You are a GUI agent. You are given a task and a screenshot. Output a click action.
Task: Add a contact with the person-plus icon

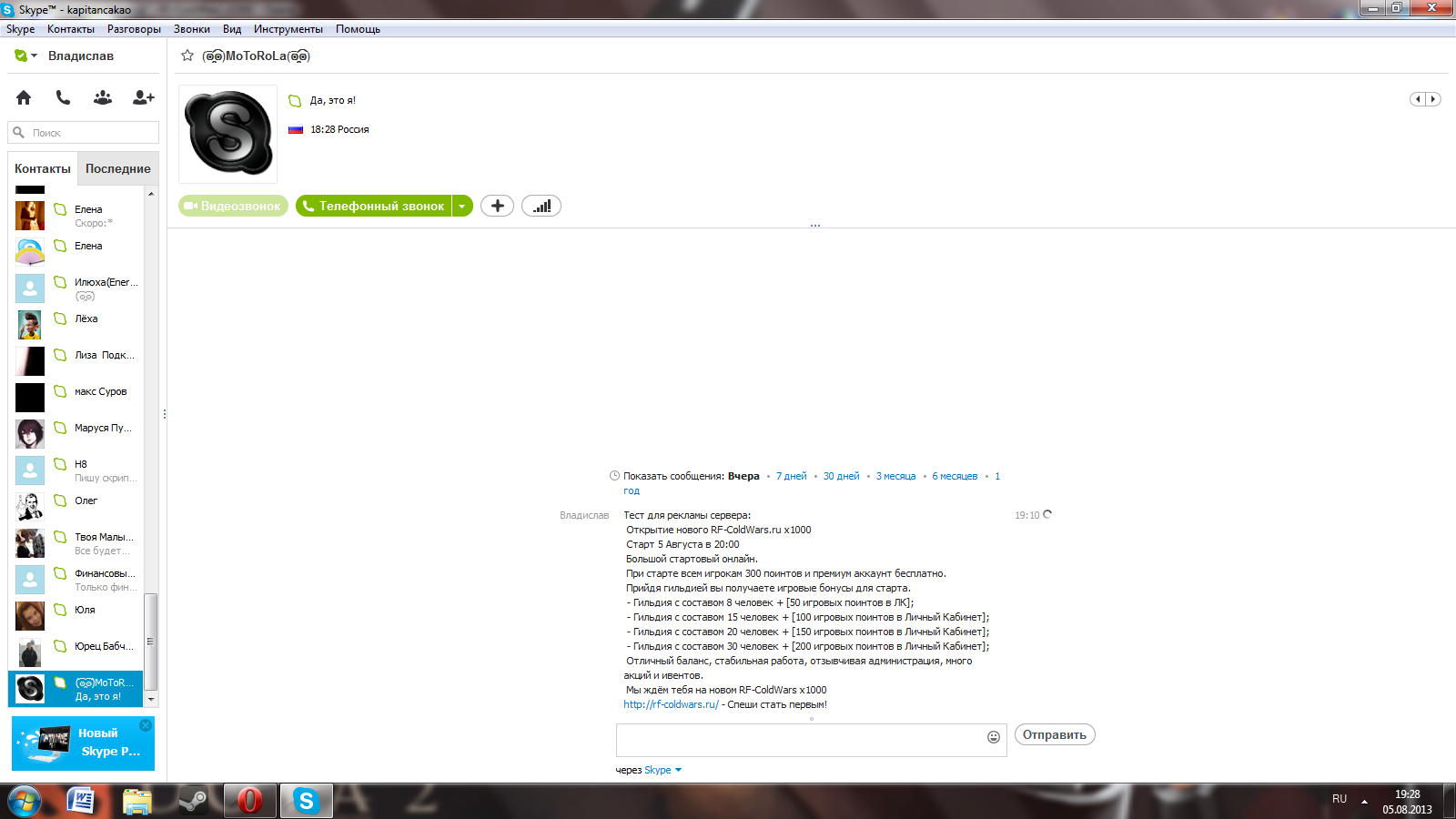tap(144, 97)
